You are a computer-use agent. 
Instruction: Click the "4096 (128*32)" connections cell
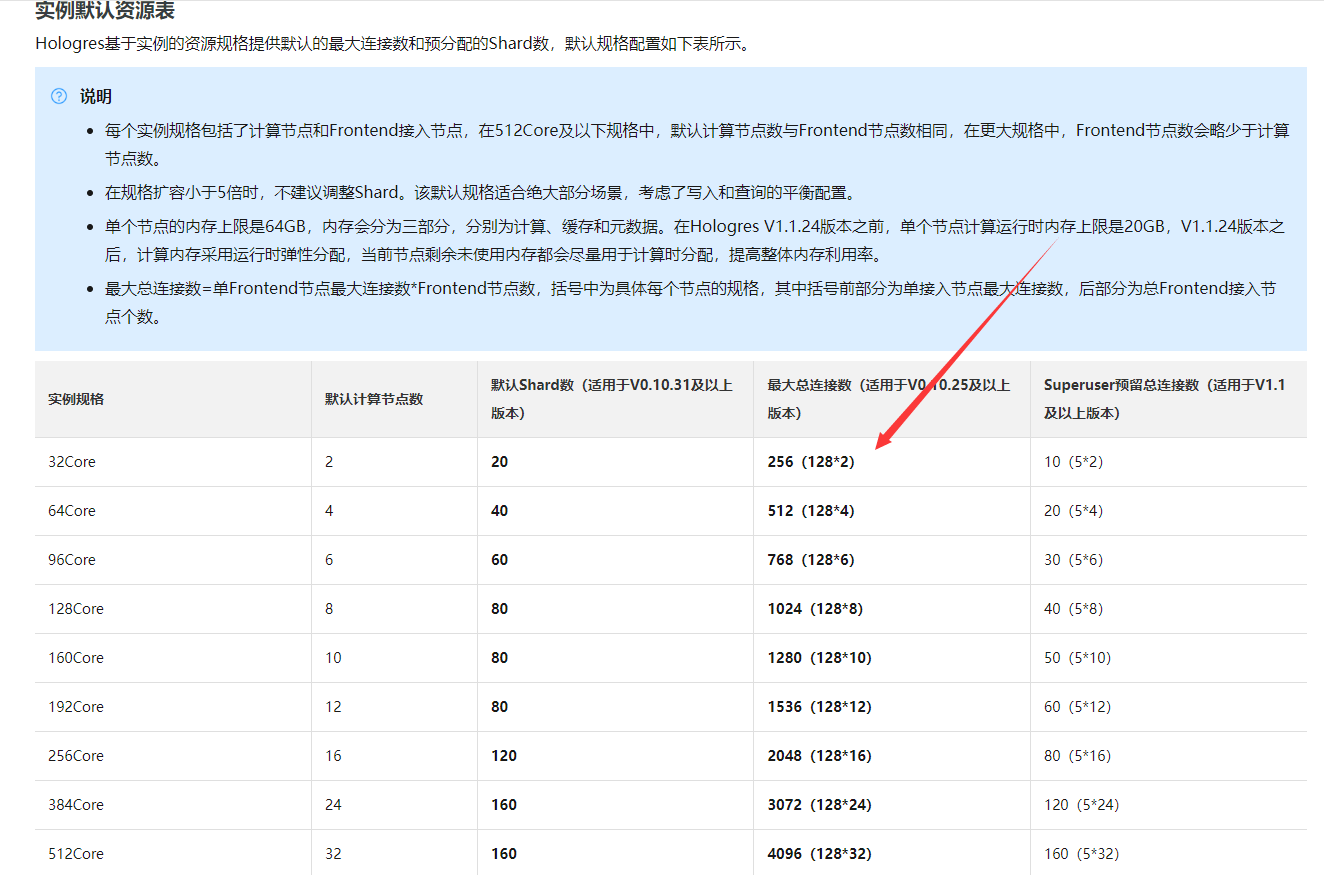(820, 854)
